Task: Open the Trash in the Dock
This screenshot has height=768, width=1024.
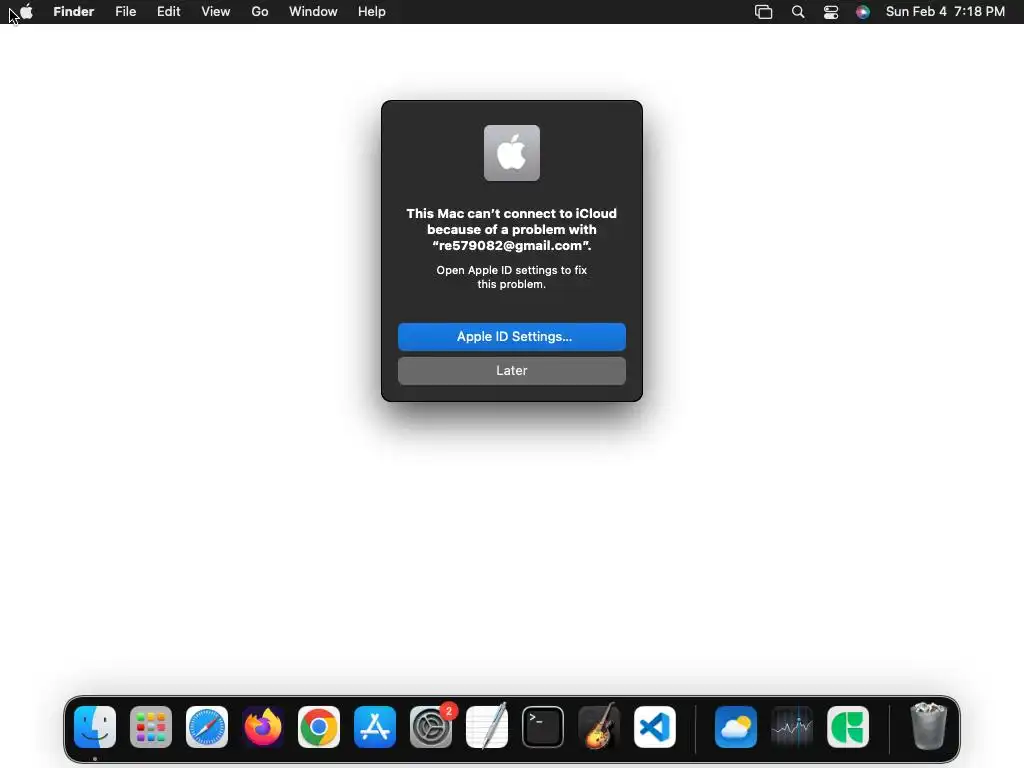Action: pyautogui.click(x=928, y=726)
